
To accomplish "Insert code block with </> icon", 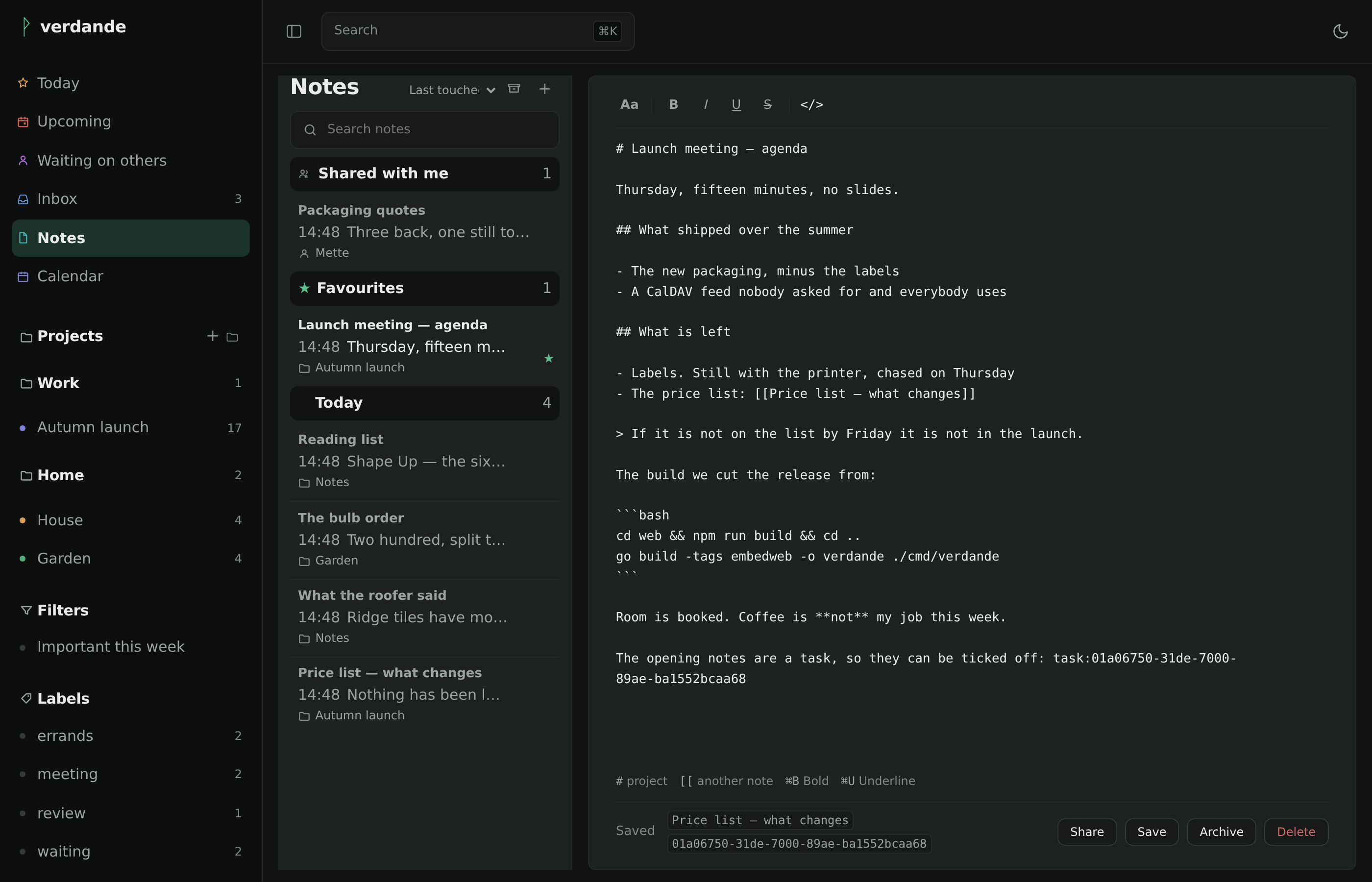I will pyautogui.click(x=811, y=105).
